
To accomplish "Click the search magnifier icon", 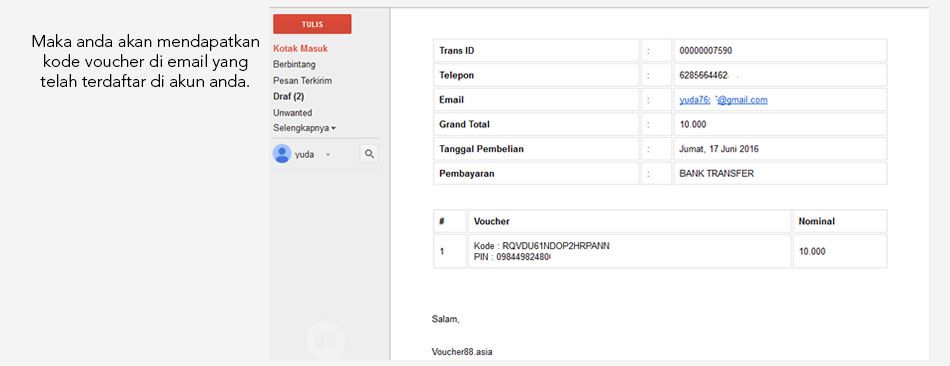I will coord(369,154).
